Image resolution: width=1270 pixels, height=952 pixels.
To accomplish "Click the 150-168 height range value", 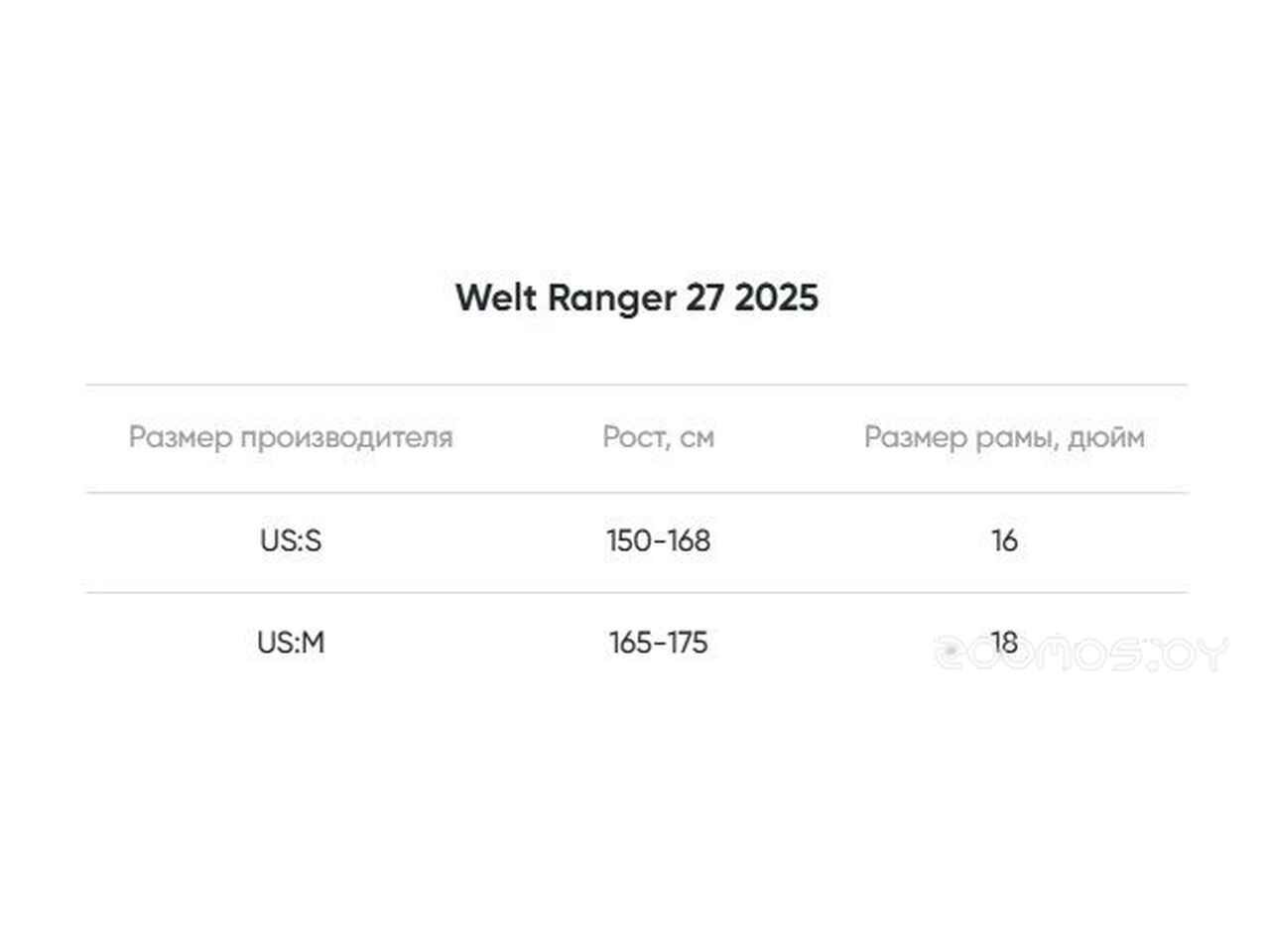I will [x=658, y=540].
